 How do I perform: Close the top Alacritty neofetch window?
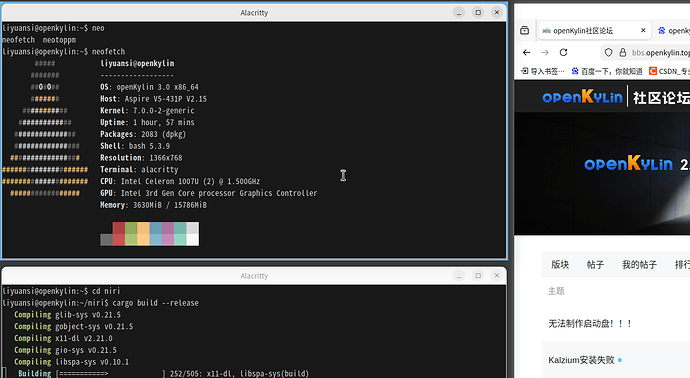coord(497,12)
